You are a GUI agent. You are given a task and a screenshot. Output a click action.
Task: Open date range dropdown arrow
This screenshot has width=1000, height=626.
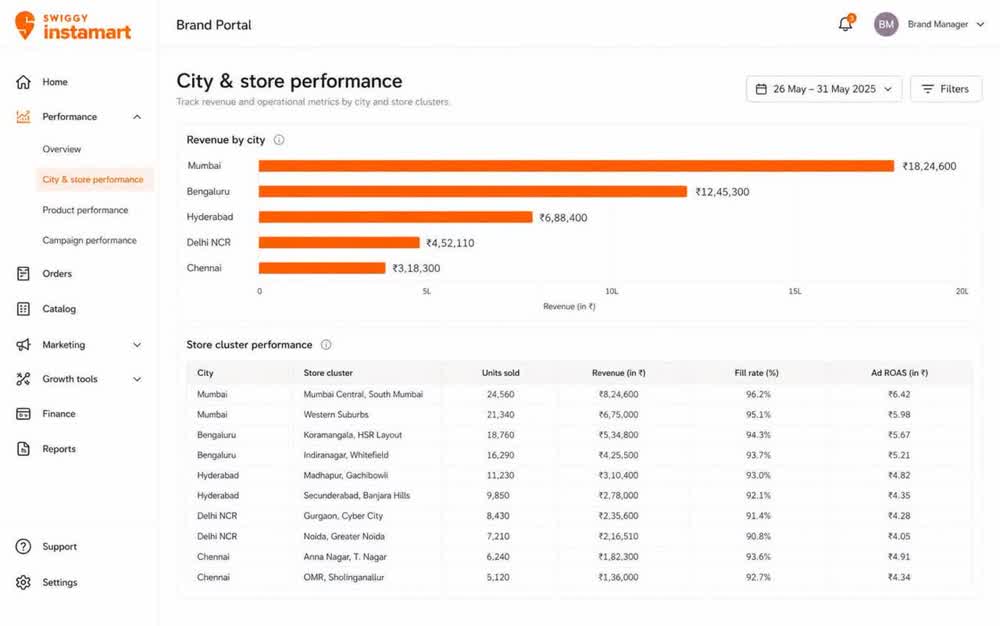click(888, 89)
